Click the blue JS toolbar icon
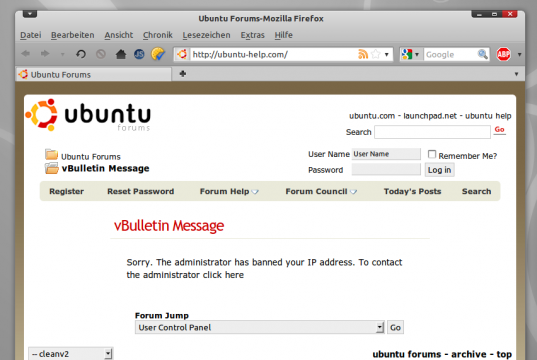Image resolution: width=537 pixels, height=360 pixels. (x=139, y=54)
